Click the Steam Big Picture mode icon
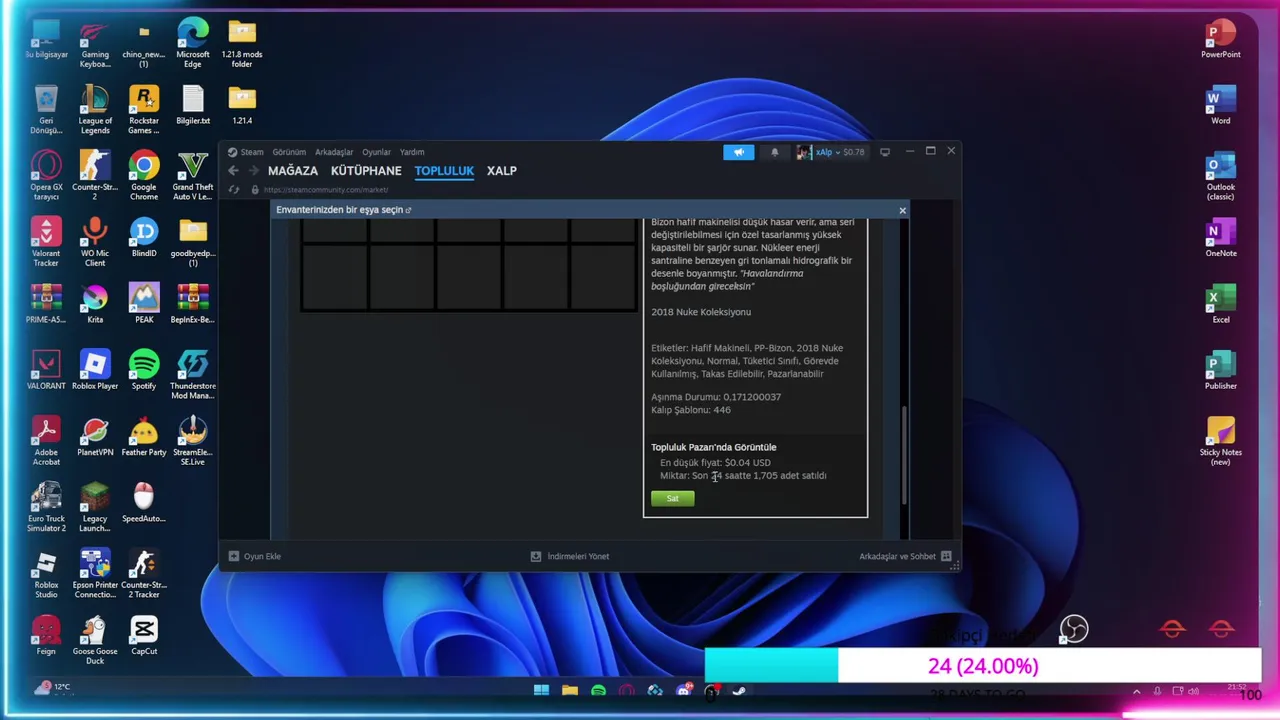Screen dimensions: 1280x720 click(x=885, y=152)
